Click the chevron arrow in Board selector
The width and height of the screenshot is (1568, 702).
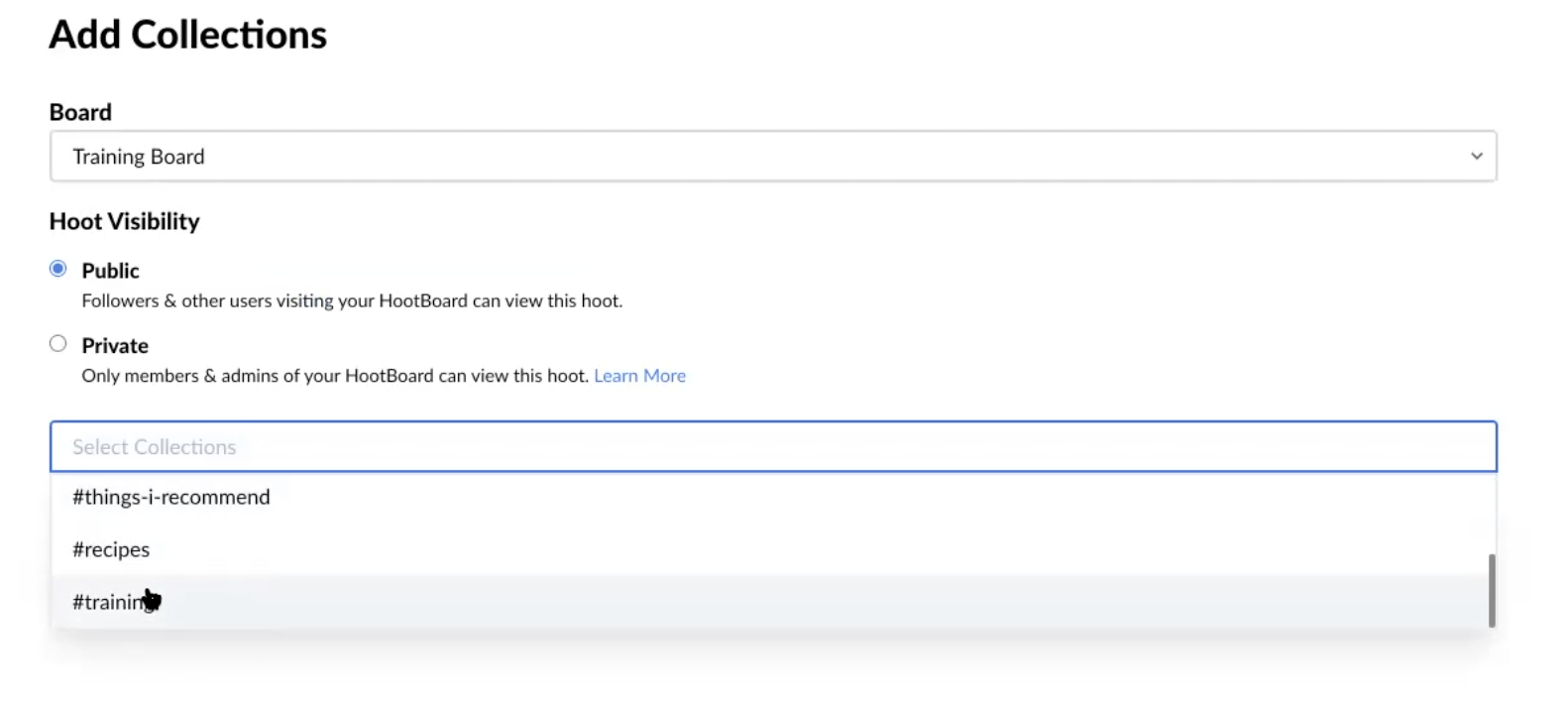pyautogui.click(x=1476, y=157)
